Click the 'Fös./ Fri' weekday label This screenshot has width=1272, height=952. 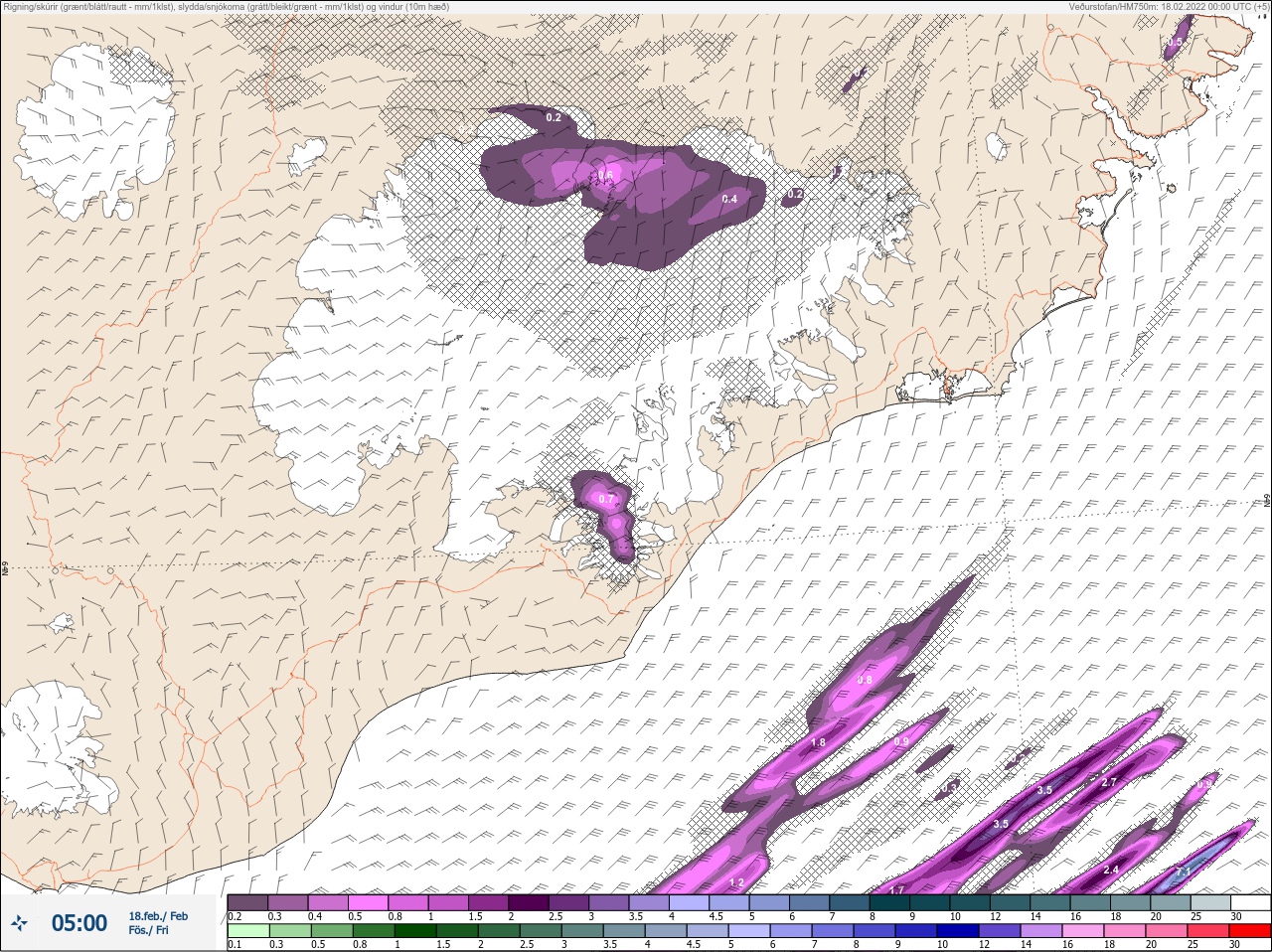tap(148, 931)
